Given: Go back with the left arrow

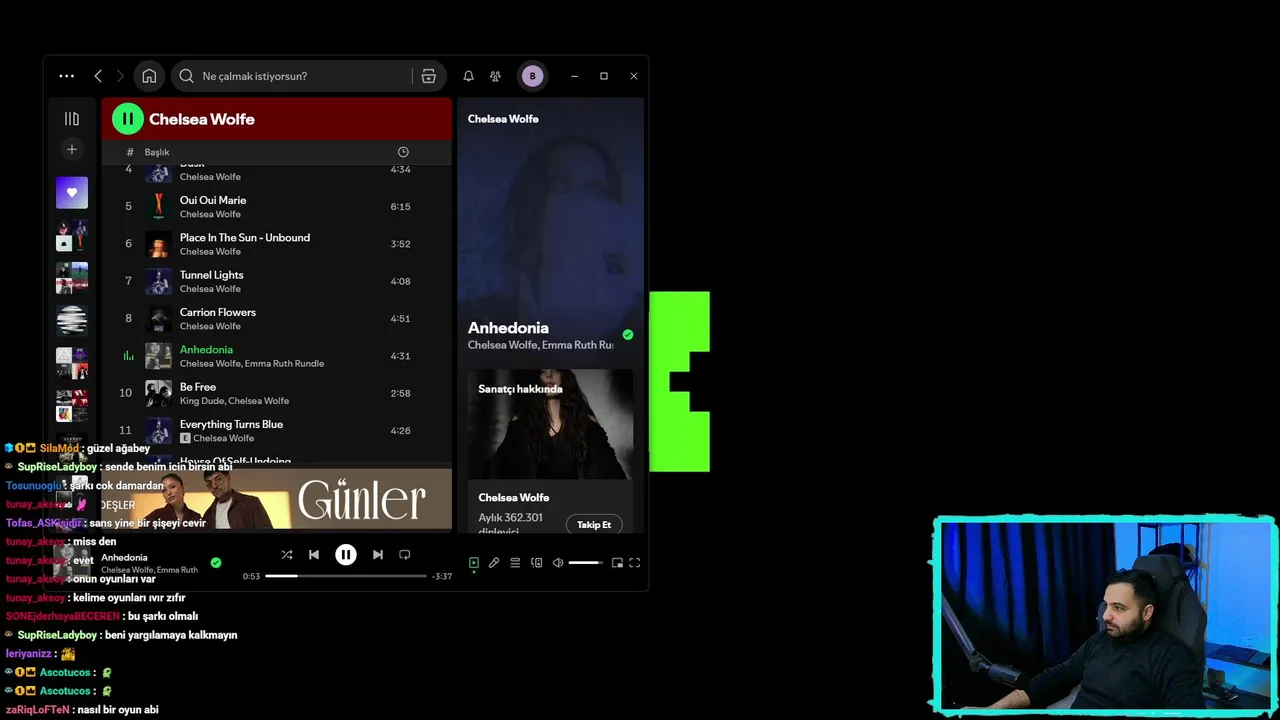Looking at the screenshot, I should coord(98,76).
